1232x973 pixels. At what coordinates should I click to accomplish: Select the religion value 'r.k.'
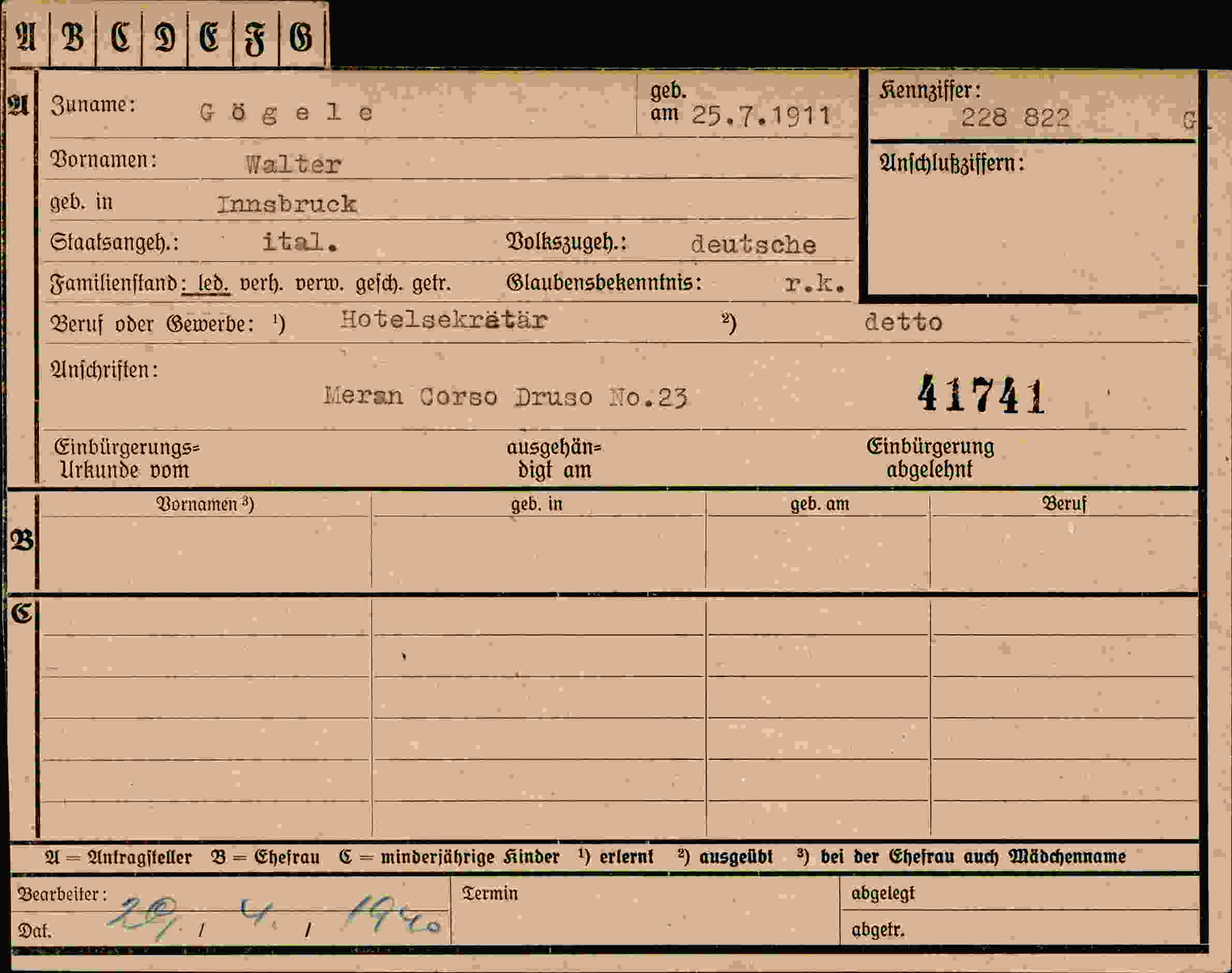pos(814,283)
